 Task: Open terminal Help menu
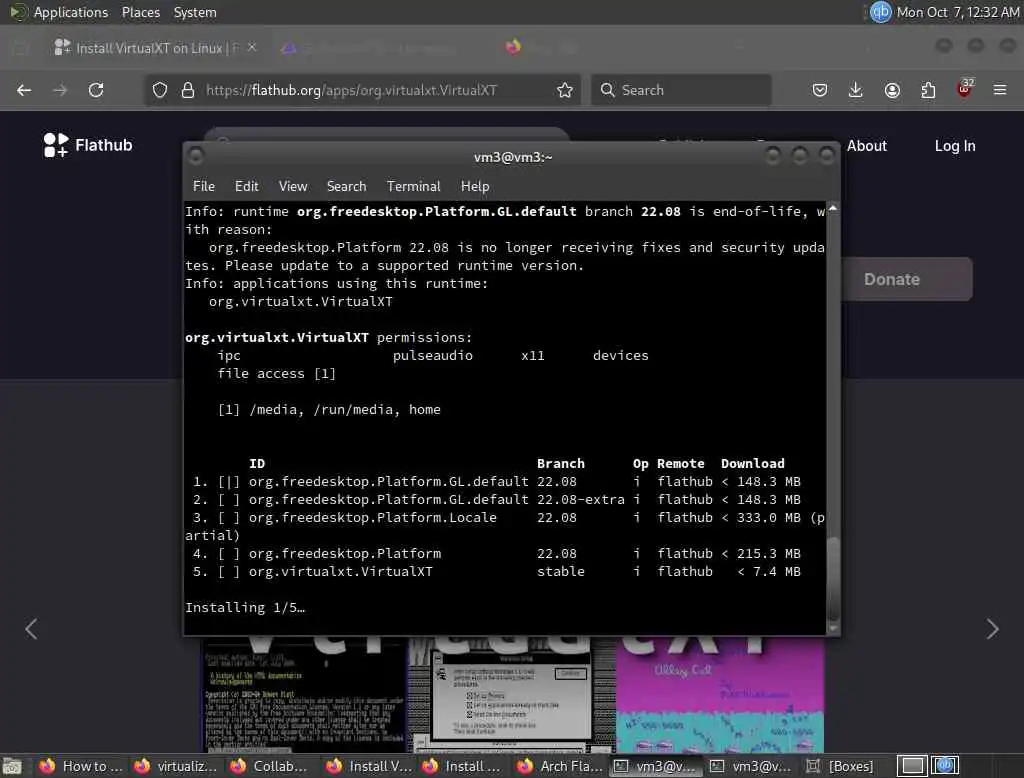click(x=475, y=186)
